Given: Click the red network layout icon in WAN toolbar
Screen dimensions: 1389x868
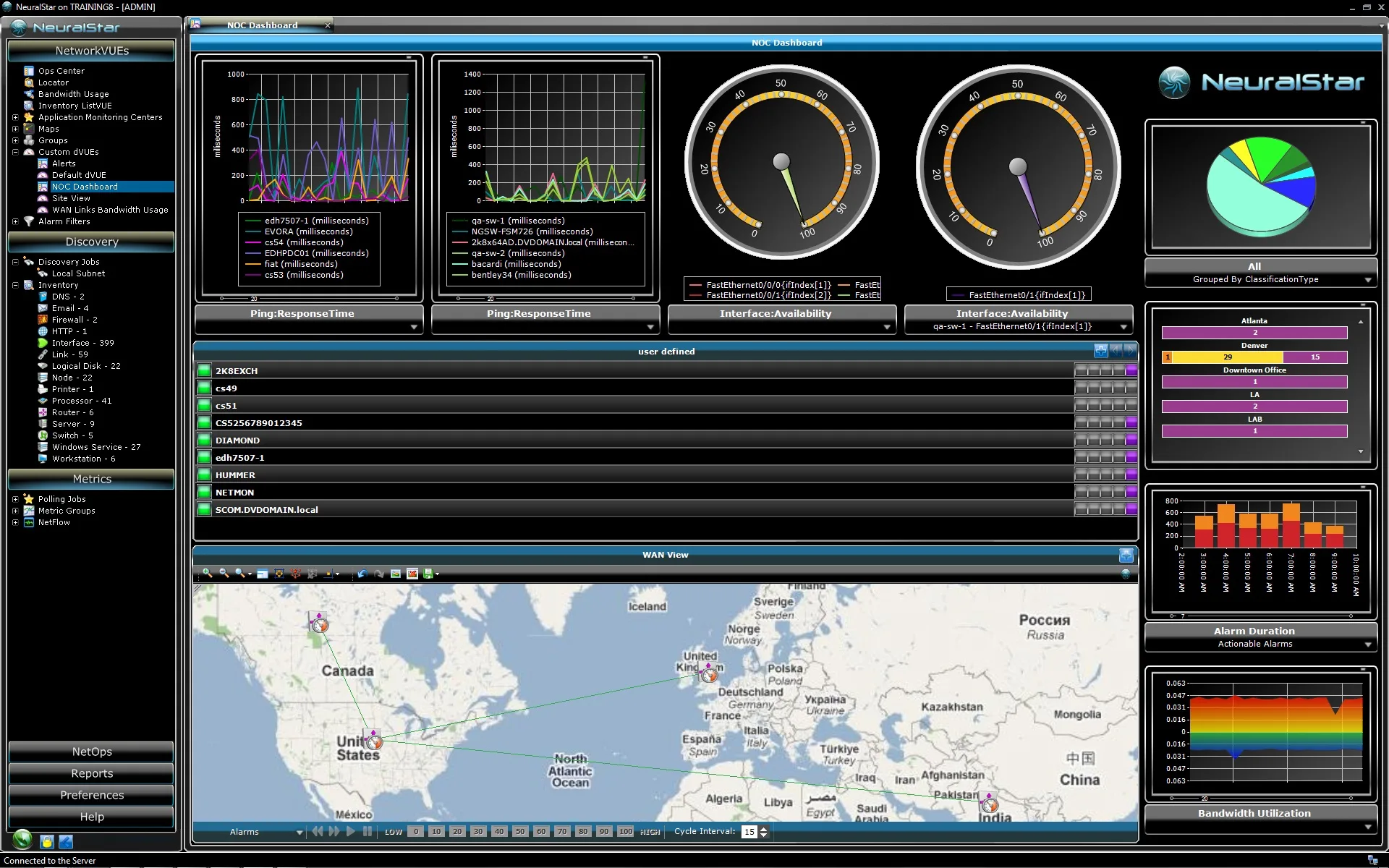Looking at the screenshot, I should pyautogui.click(x=296, y=574).
